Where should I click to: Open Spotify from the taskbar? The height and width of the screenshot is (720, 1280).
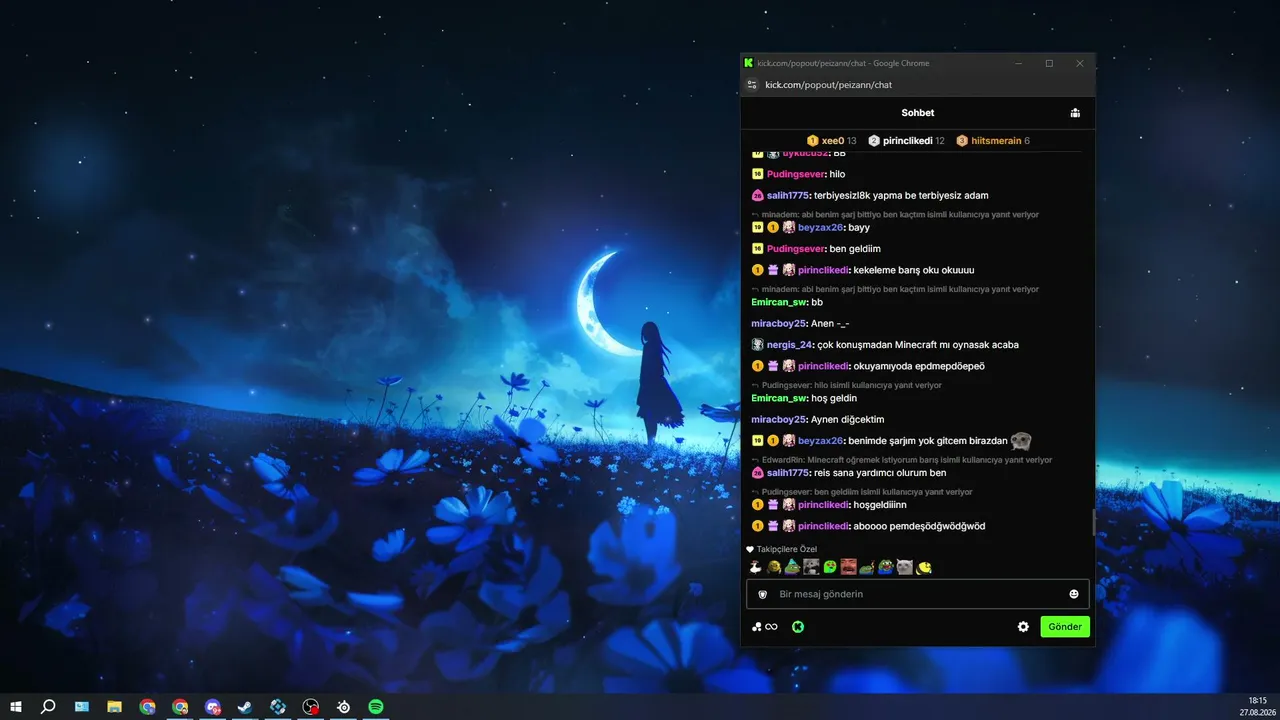(376, 707)
